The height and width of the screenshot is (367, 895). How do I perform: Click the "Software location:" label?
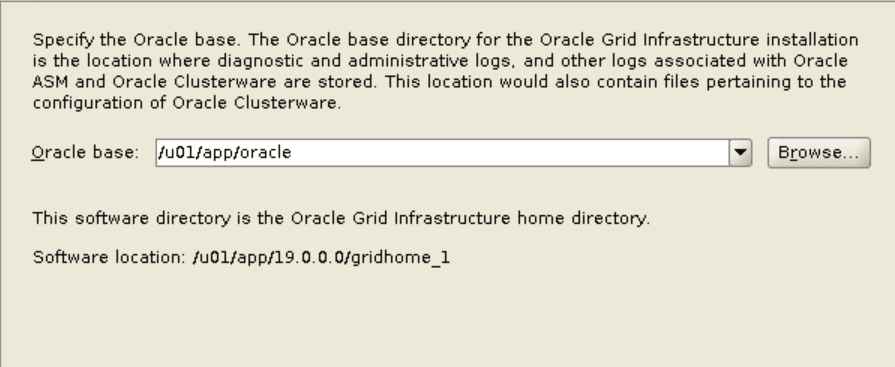tap(109, 257)
